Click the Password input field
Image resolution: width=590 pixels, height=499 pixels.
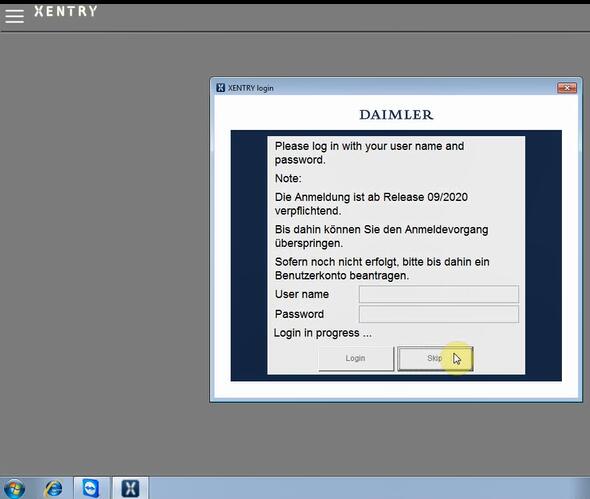439,314
